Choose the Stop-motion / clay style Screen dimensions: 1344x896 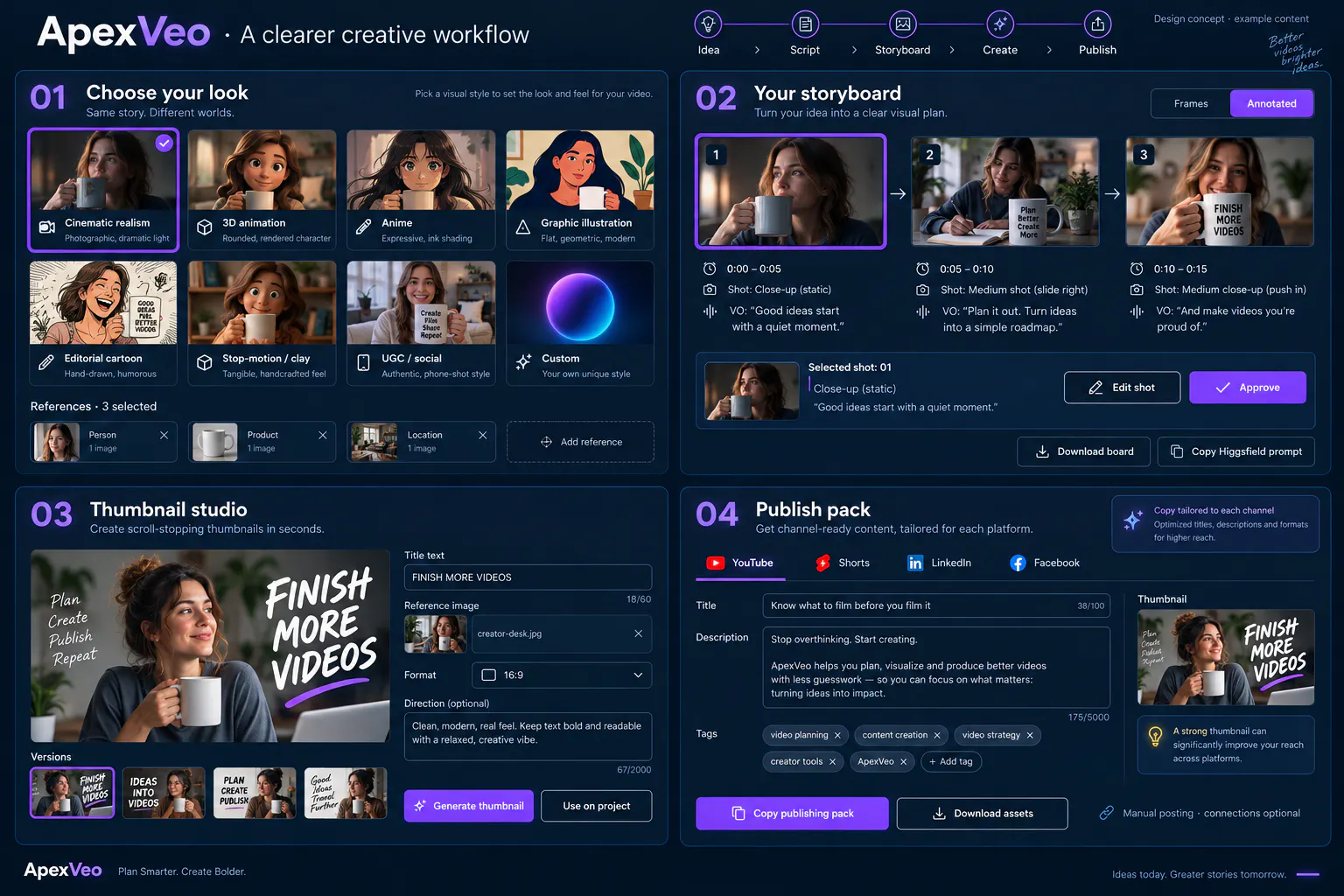coord(262,323)
